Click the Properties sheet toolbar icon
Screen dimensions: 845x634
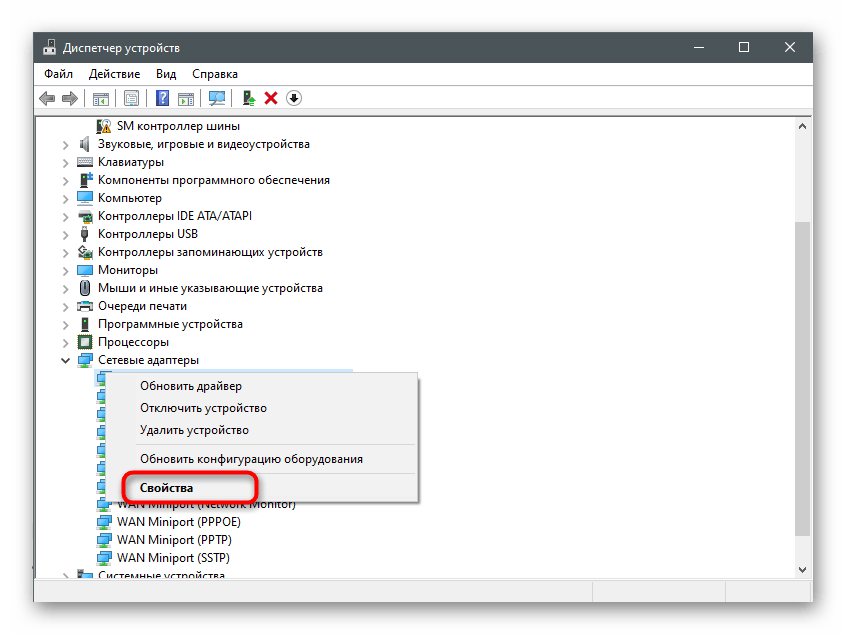[x=131, y=98]
